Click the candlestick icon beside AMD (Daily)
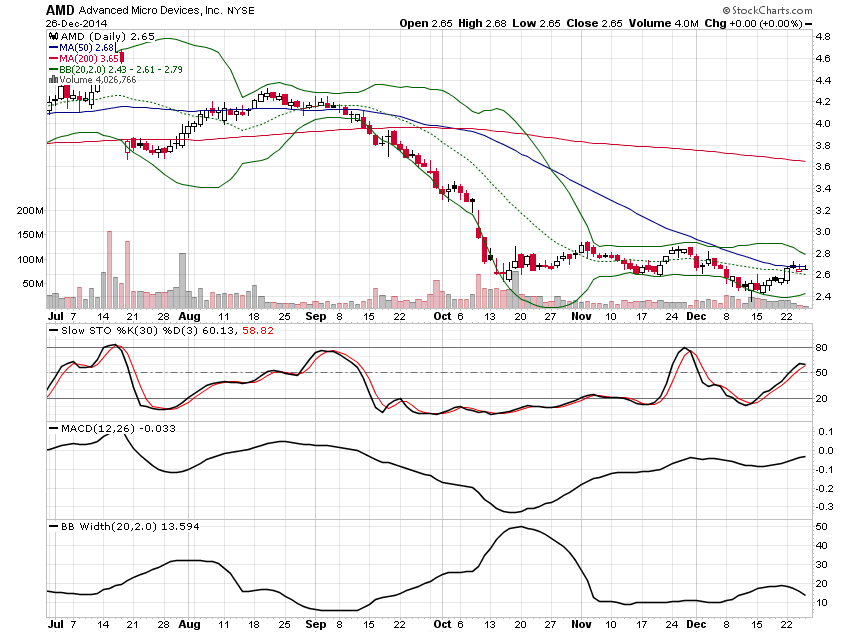Viewport: 850px width, 633px height. point(53,36)
